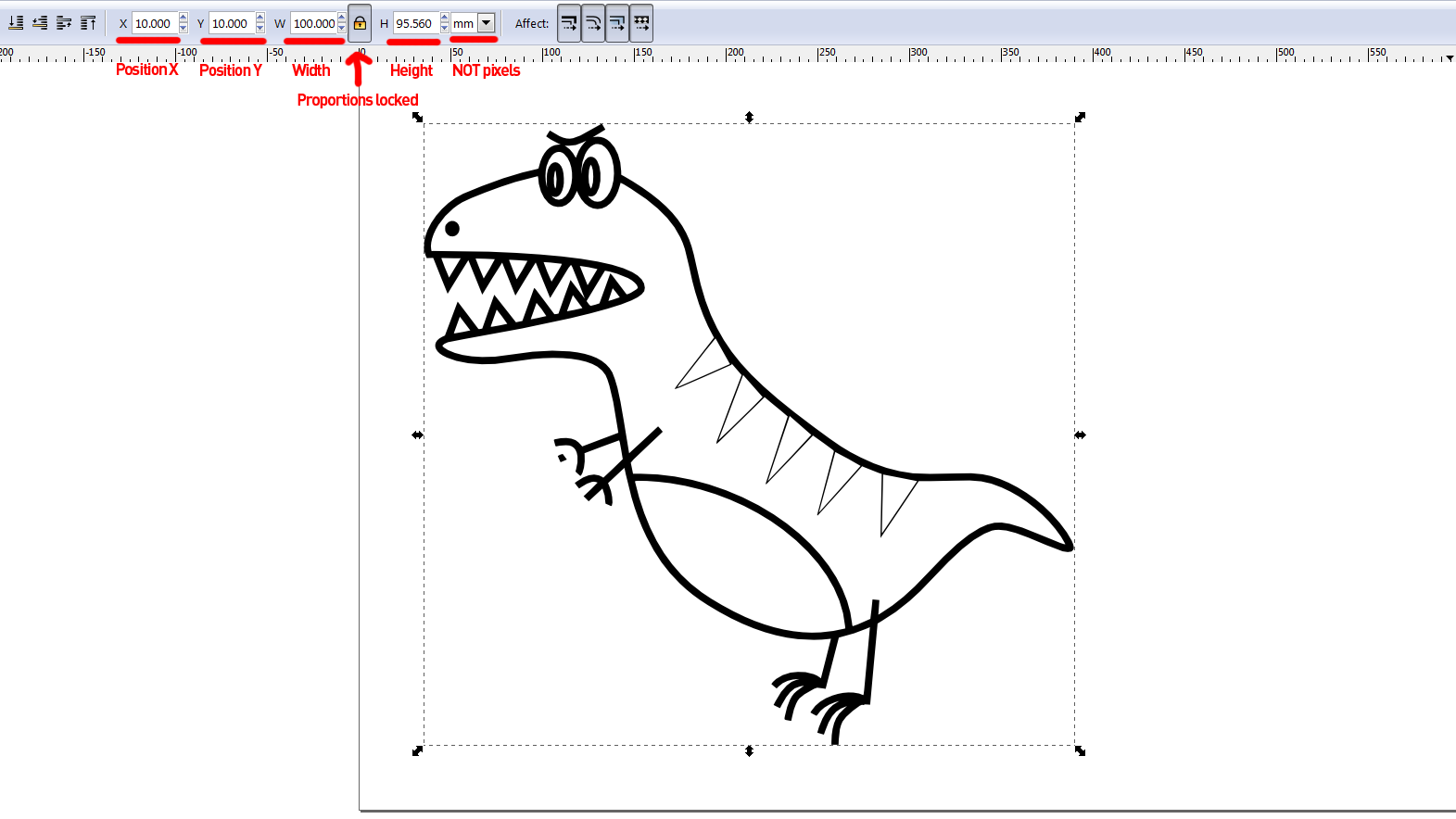This screenshot has width=1456, height=819.
Task: Click the bottom-center selection resize handle
Action: 749,750
